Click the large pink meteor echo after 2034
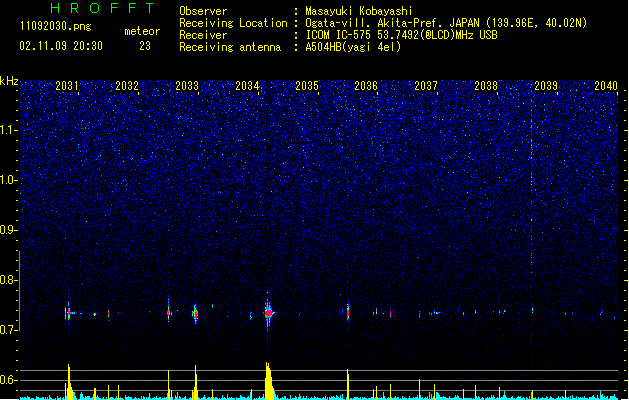Screen dimensions: 629x400 268,313
